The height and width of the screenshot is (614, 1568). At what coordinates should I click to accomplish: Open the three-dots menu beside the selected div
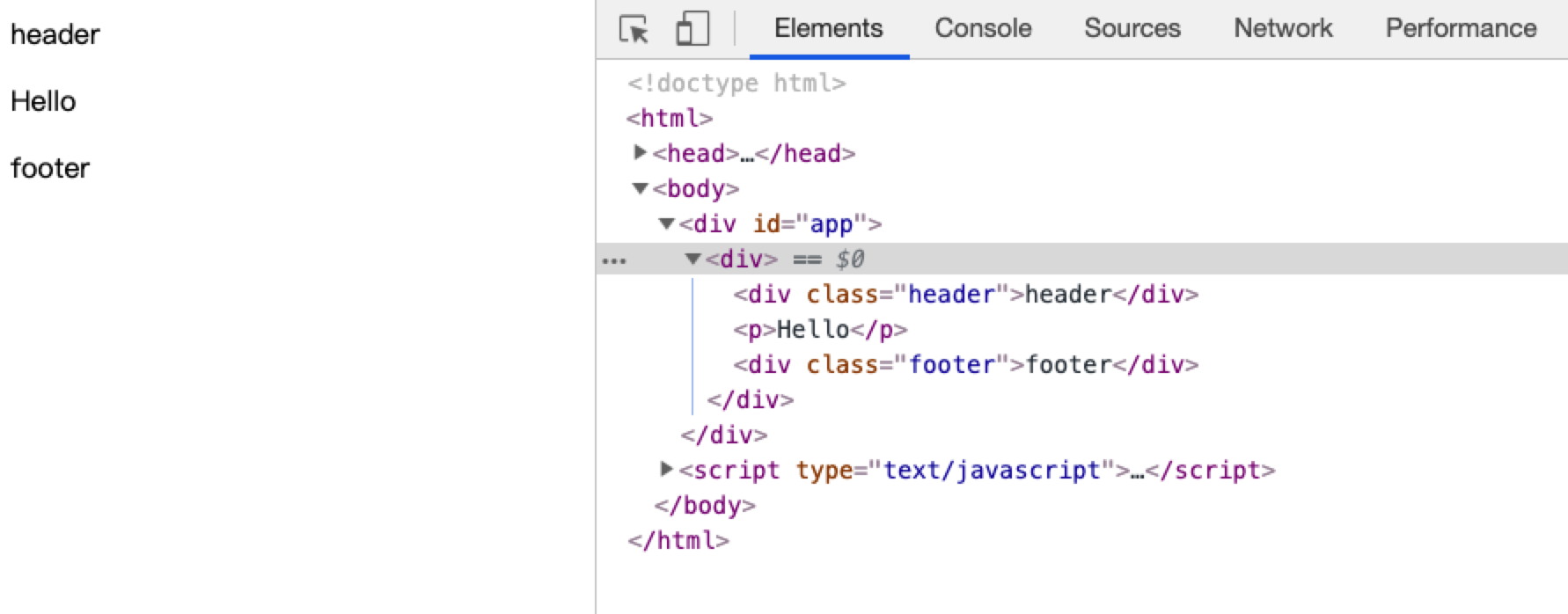614,260
